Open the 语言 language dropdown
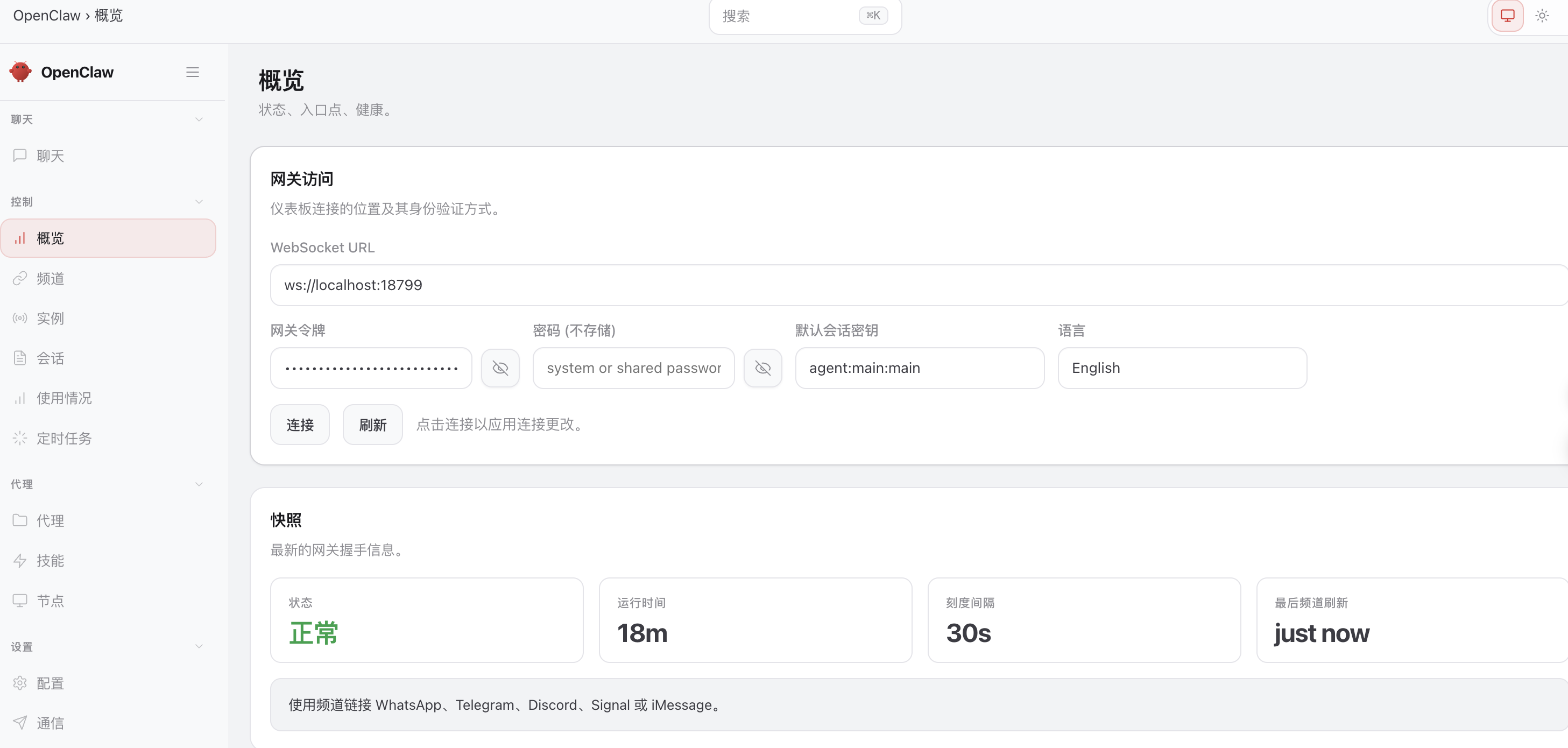Viewport: 1568px width, 748px height. click(1182, 368)
